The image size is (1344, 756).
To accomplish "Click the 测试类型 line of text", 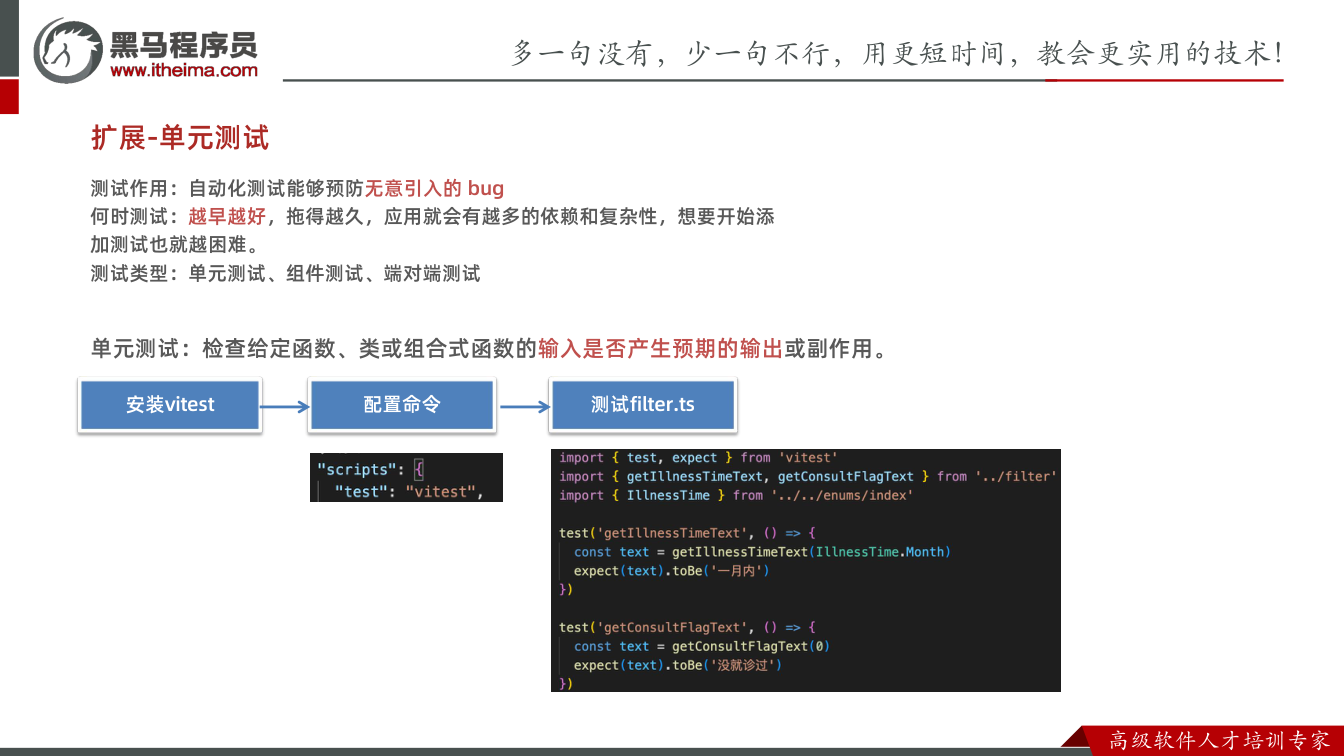I will tap(285, 273).
